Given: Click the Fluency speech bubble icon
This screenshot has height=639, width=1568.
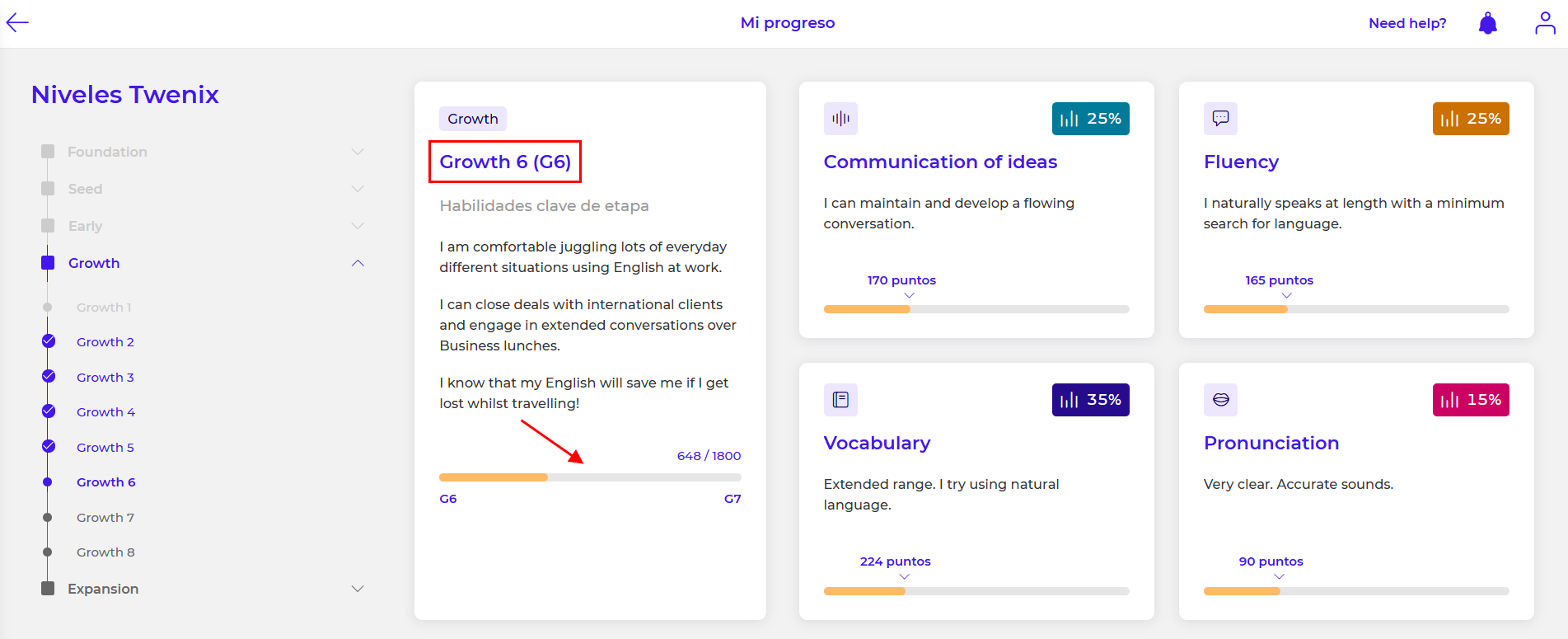Looking at the screenshot, I should (x=1220, y=119).
